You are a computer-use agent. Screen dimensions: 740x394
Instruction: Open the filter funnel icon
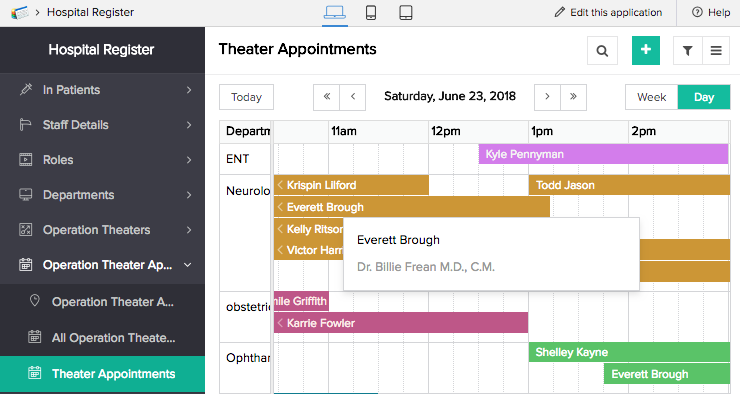(688, 50)
